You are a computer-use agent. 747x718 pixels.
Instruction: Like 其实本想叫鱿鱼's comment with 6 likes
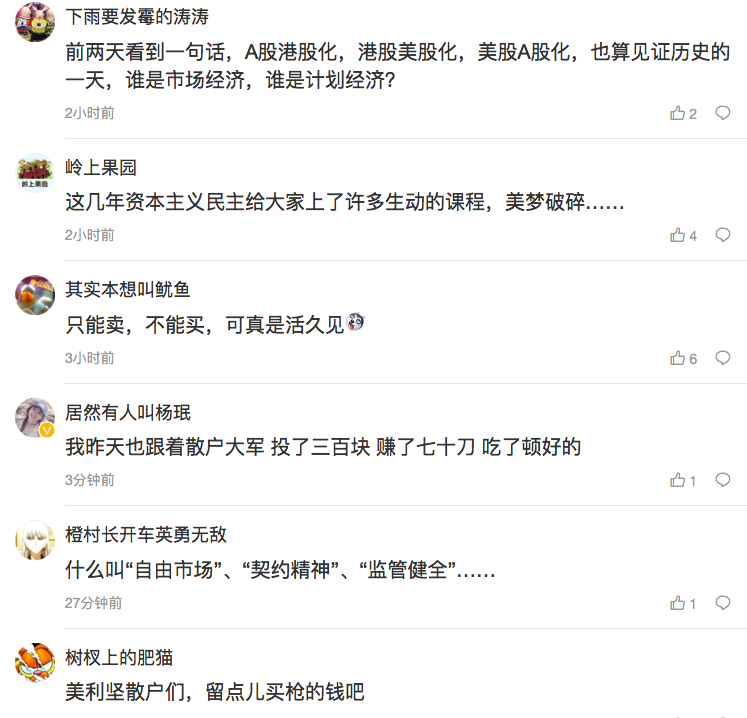click(683, 358)
